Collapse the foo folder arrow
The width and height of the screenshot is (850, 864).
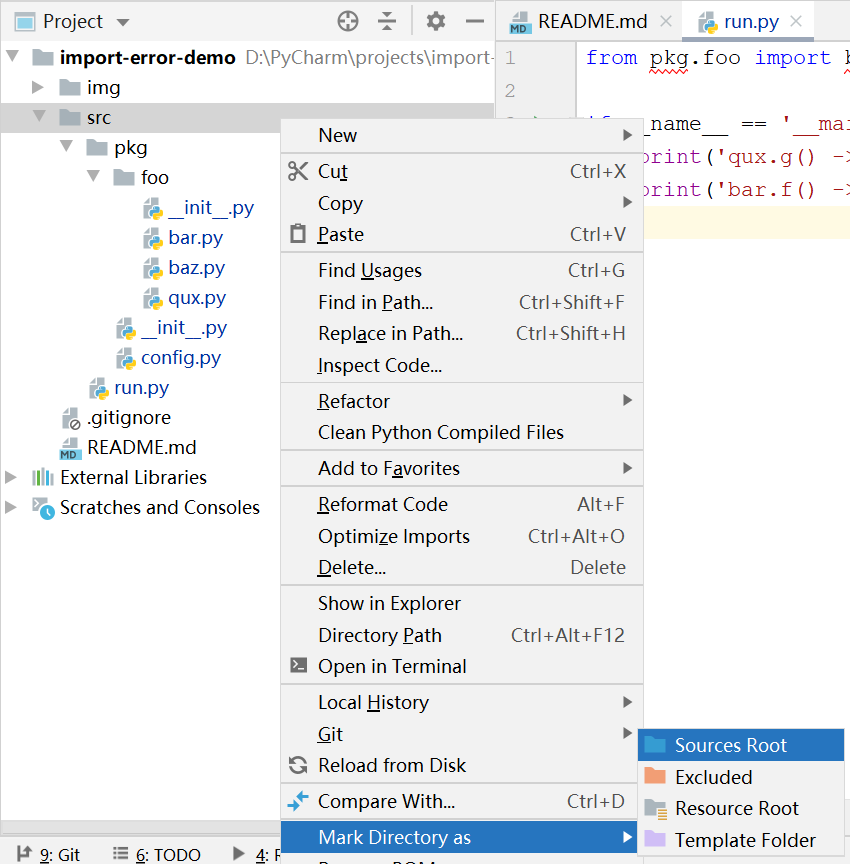(x=94, y=175)
